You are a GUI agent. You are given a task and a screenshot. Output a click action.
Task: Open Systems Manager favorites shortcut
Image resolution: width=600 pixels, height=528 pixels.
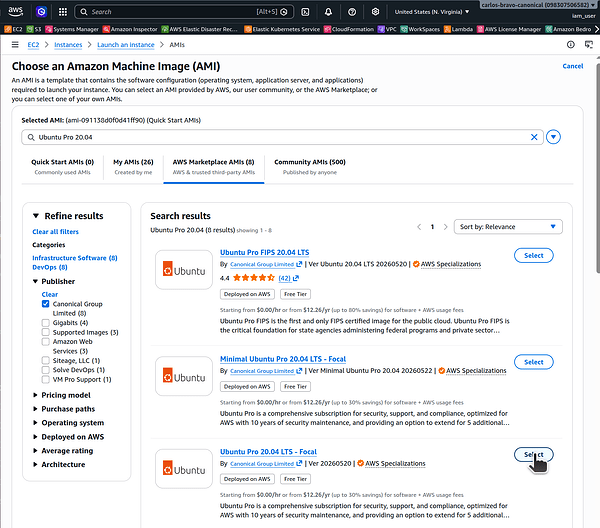[72, 29]
